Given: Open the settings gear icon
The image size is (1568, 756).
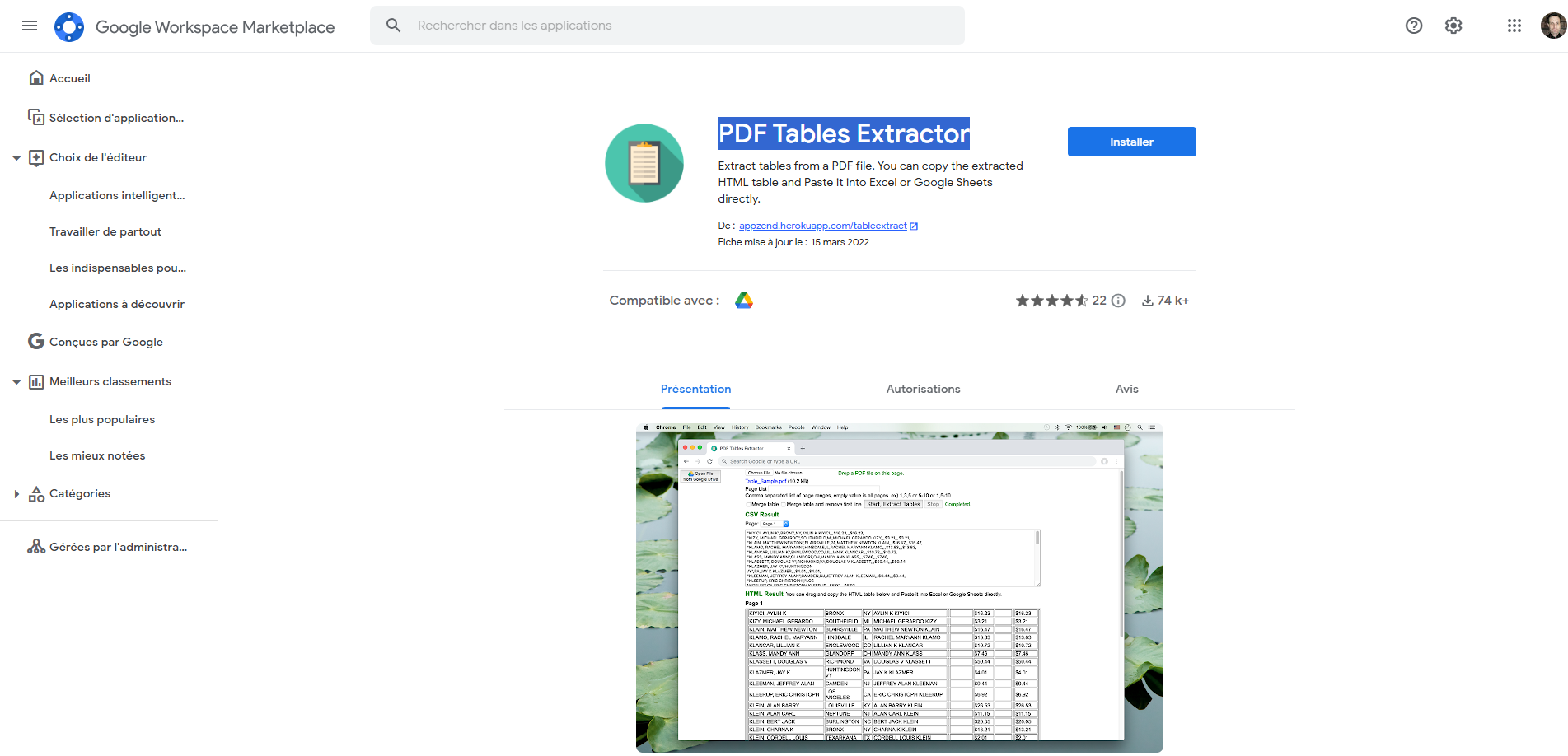Looking at the screenshot, I should point(1453,26).
